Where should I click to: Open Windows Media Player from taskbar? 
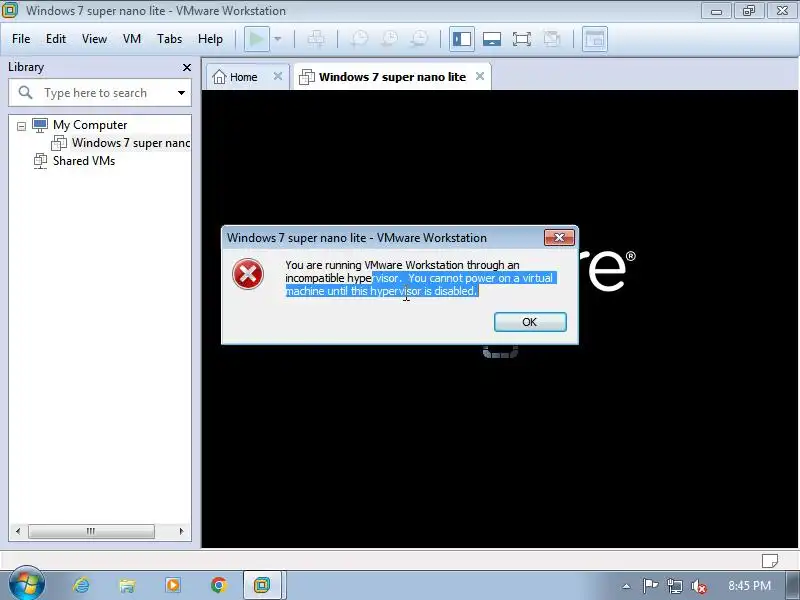[x=173, y=585]
